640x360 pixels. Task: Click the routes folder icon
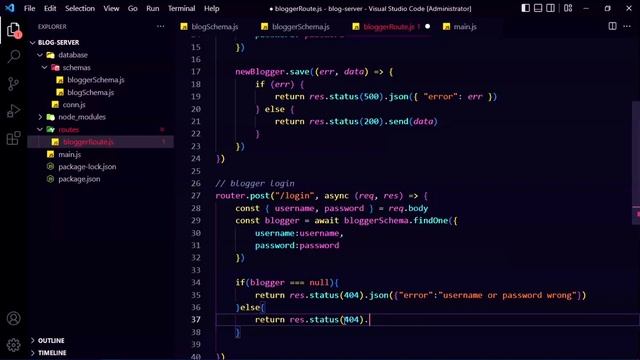51,129
